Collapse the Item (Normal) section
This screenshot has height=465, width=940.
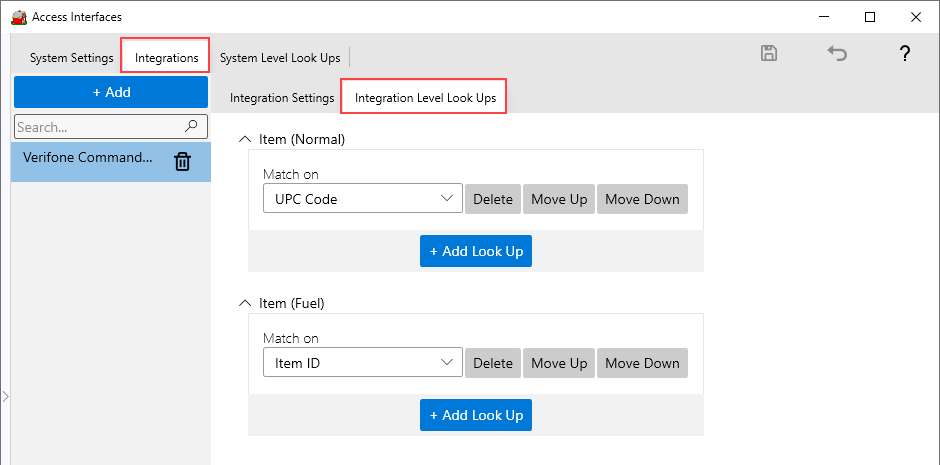pyautogui.click(x=246, y=139)
